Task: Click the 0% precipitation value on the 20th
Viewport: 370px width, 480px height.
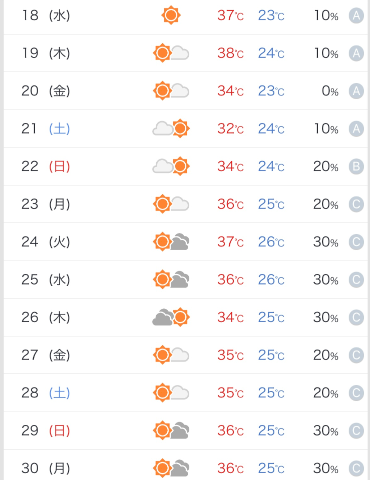Action: (x=330, y=91)
